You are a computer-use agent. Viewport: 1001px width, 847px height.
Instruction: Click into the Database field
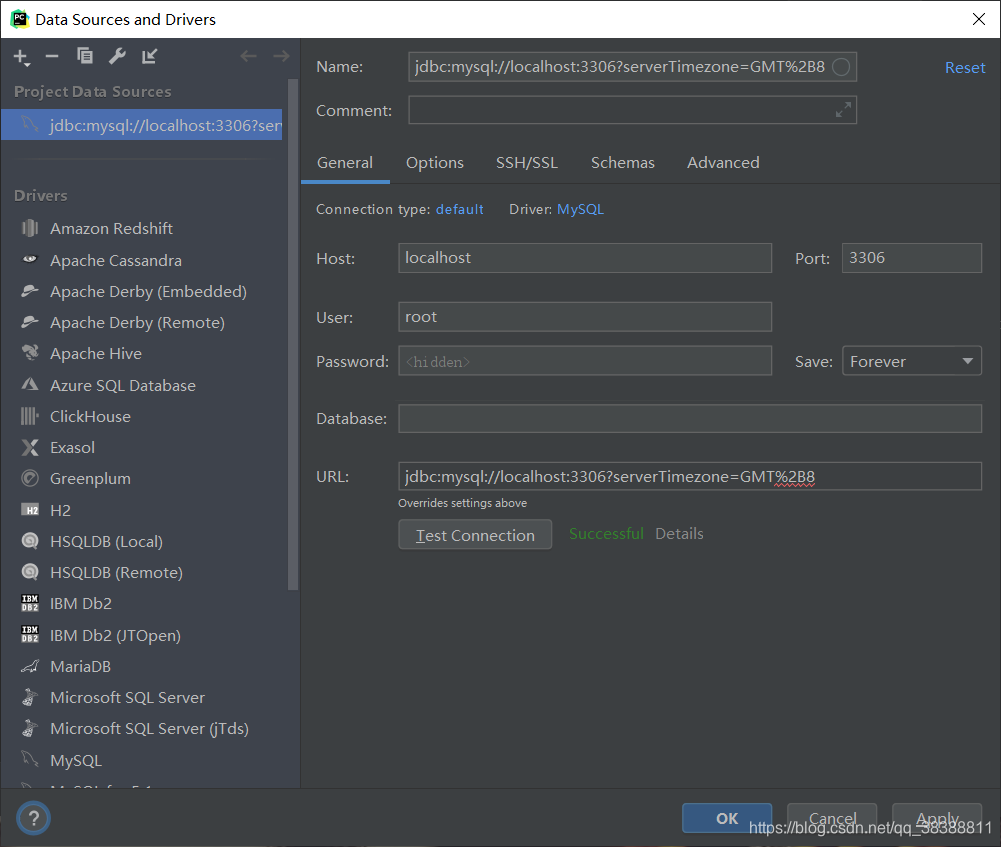point(689,419)
